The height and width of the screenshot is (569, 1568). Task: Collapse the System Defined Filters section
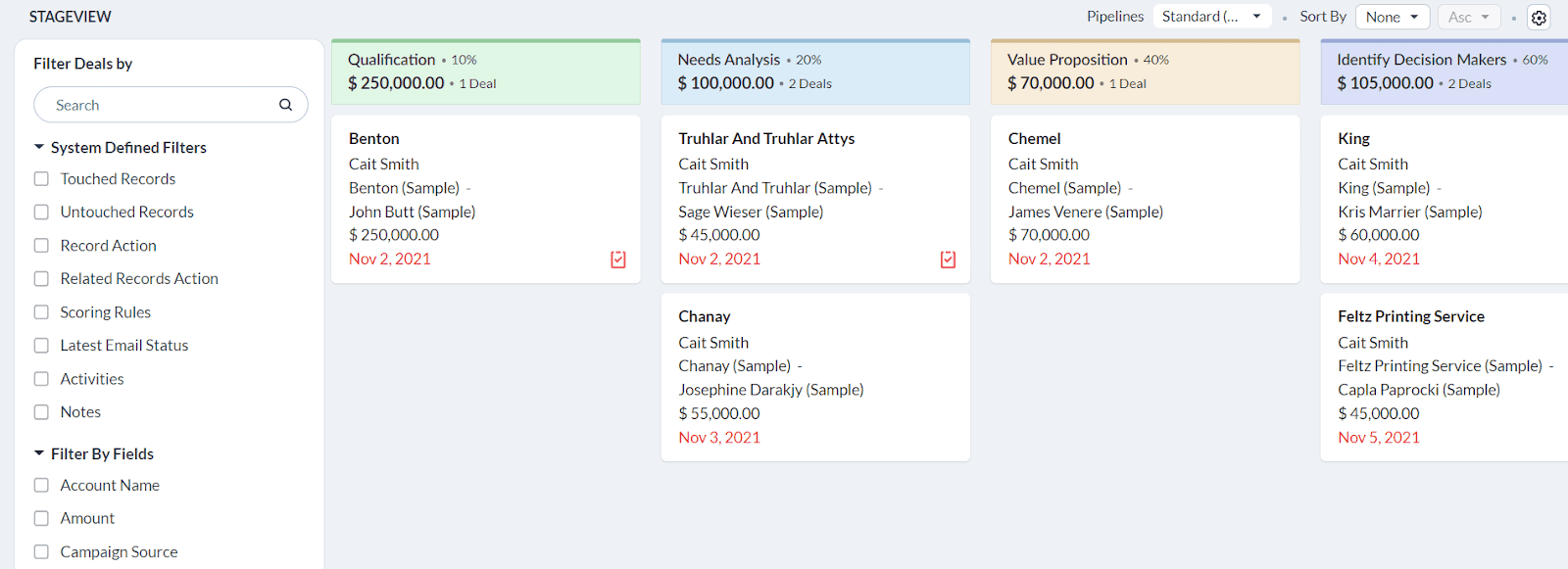click(39, 148)
